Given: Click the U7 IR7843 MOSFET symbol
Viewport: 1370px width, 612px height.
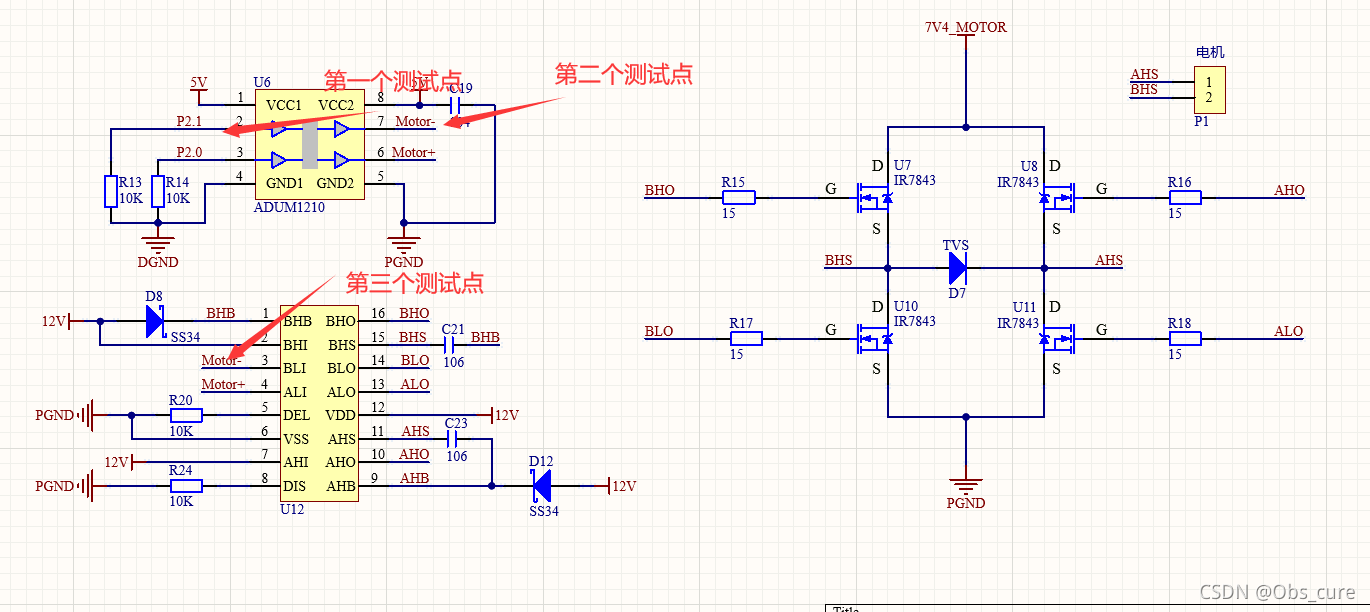Looking at the screenshot, I should (x=873, y=198).
